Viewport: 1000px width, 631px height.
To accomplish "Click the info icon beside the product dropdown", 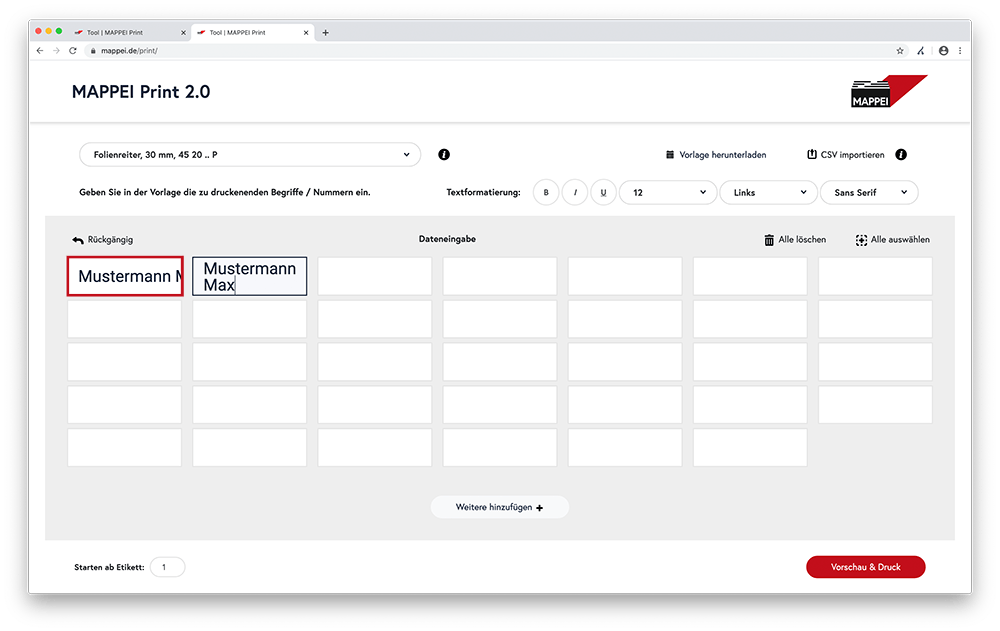I will click(444, 155).
